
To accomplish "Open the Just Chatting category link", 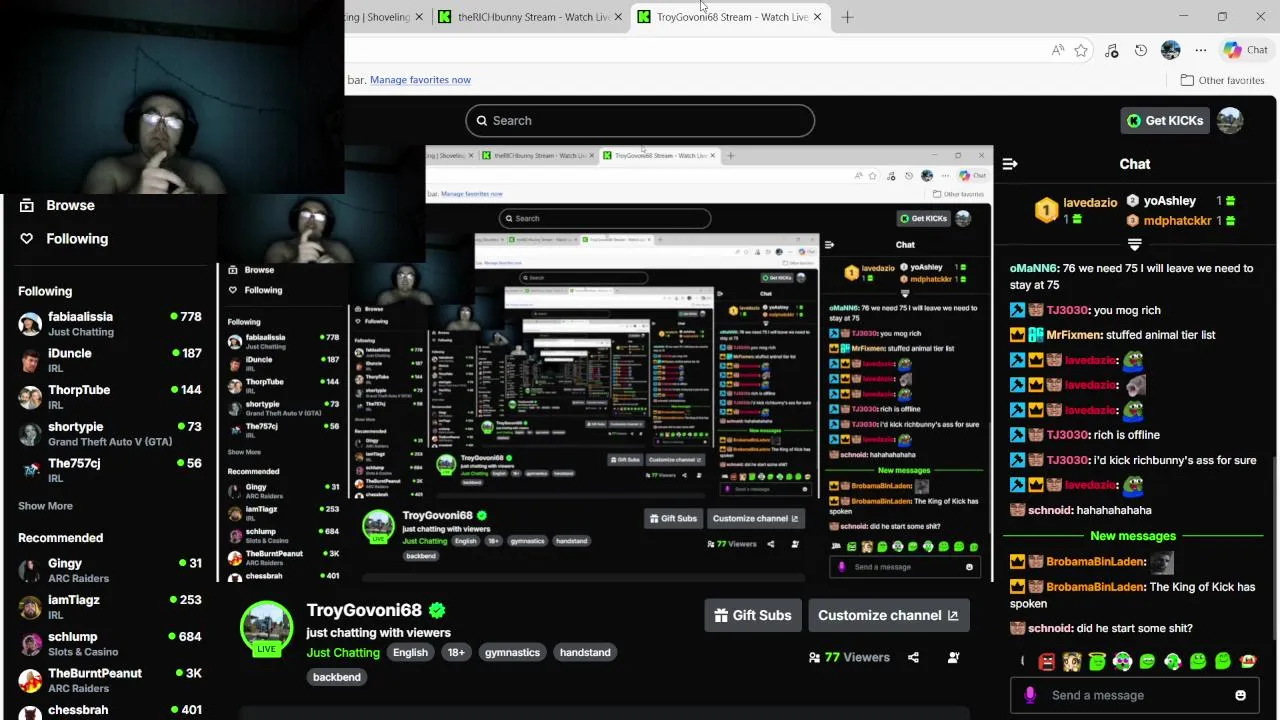I will click(x=343, y=652).
